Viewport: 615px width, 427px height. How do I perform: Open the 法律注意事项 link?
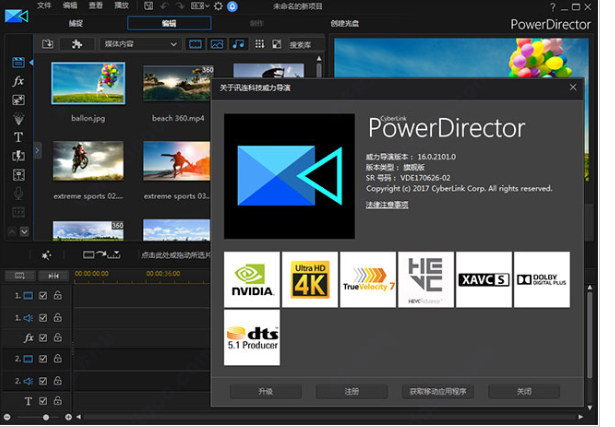point(387,205)
